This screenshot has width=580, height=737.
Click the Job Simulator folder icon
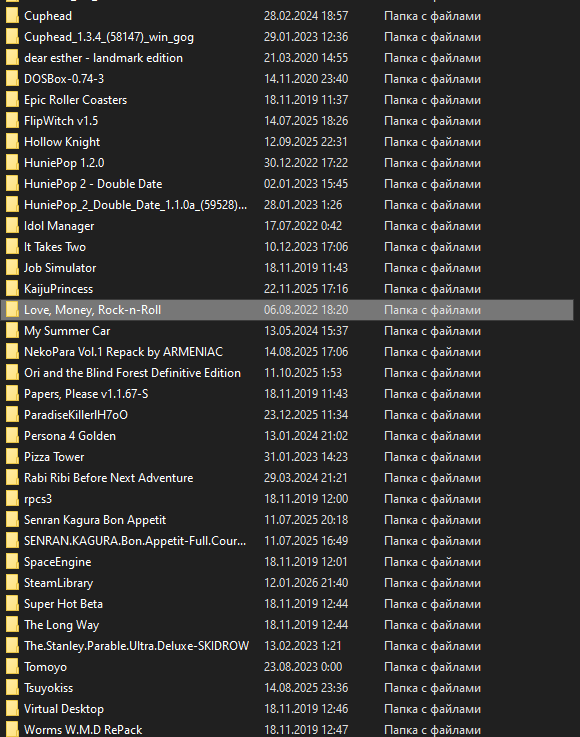coord(12,268)
